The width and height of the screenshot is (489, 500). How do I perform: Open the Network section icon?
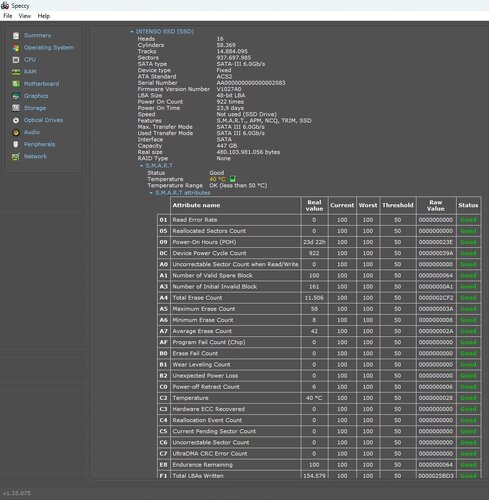pyautogui.click(x=16, y=157)
